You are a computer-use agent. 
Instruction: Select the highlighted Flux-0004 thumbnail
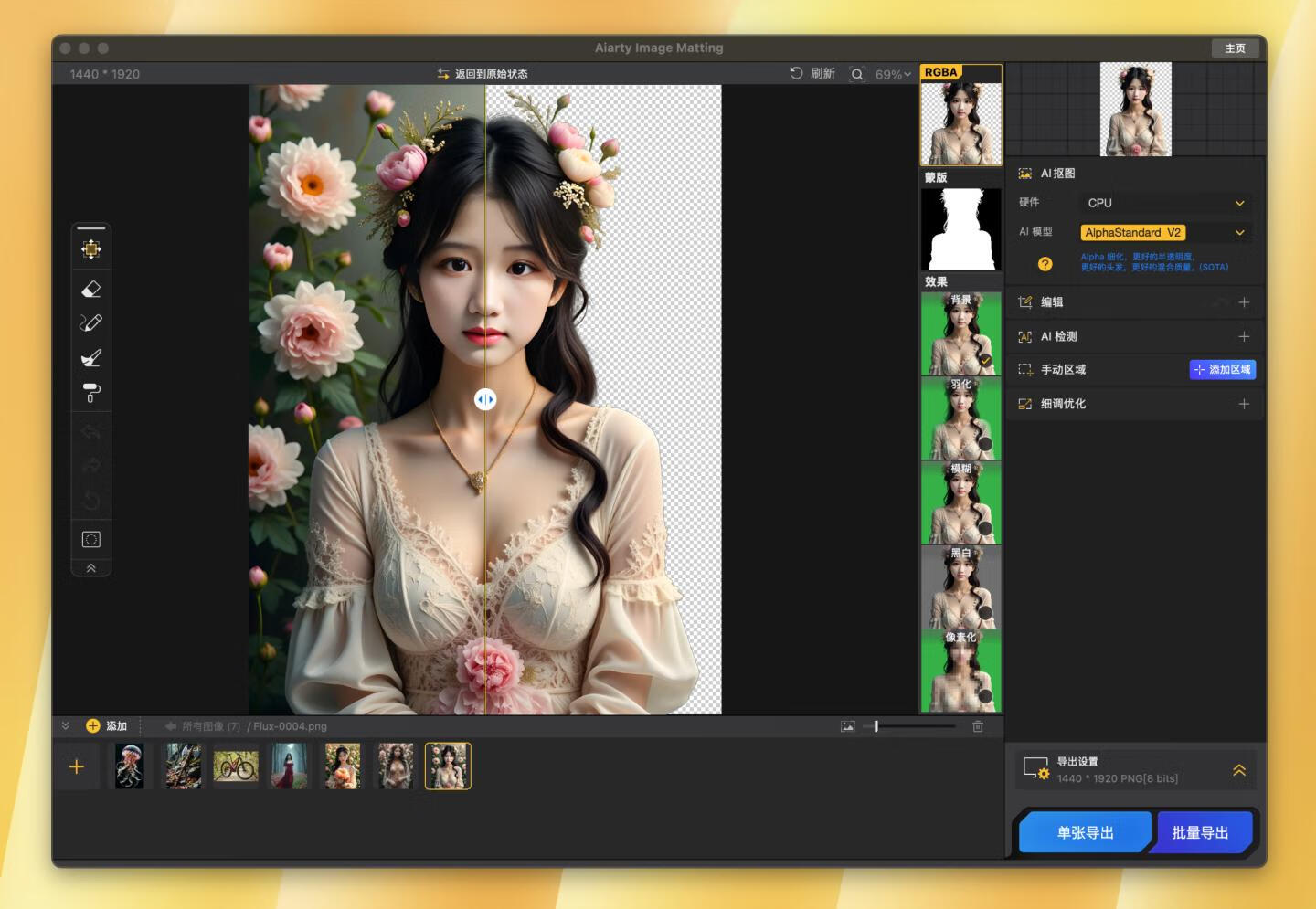(448, 766)
